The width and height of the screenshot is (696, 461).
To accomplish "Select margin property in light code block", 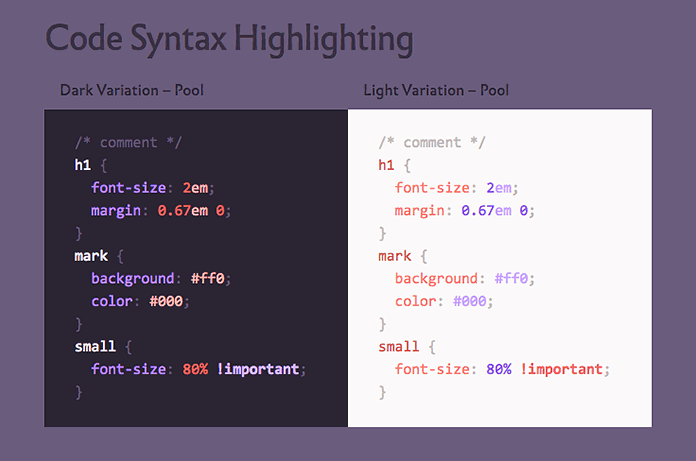I will point(423,210).
